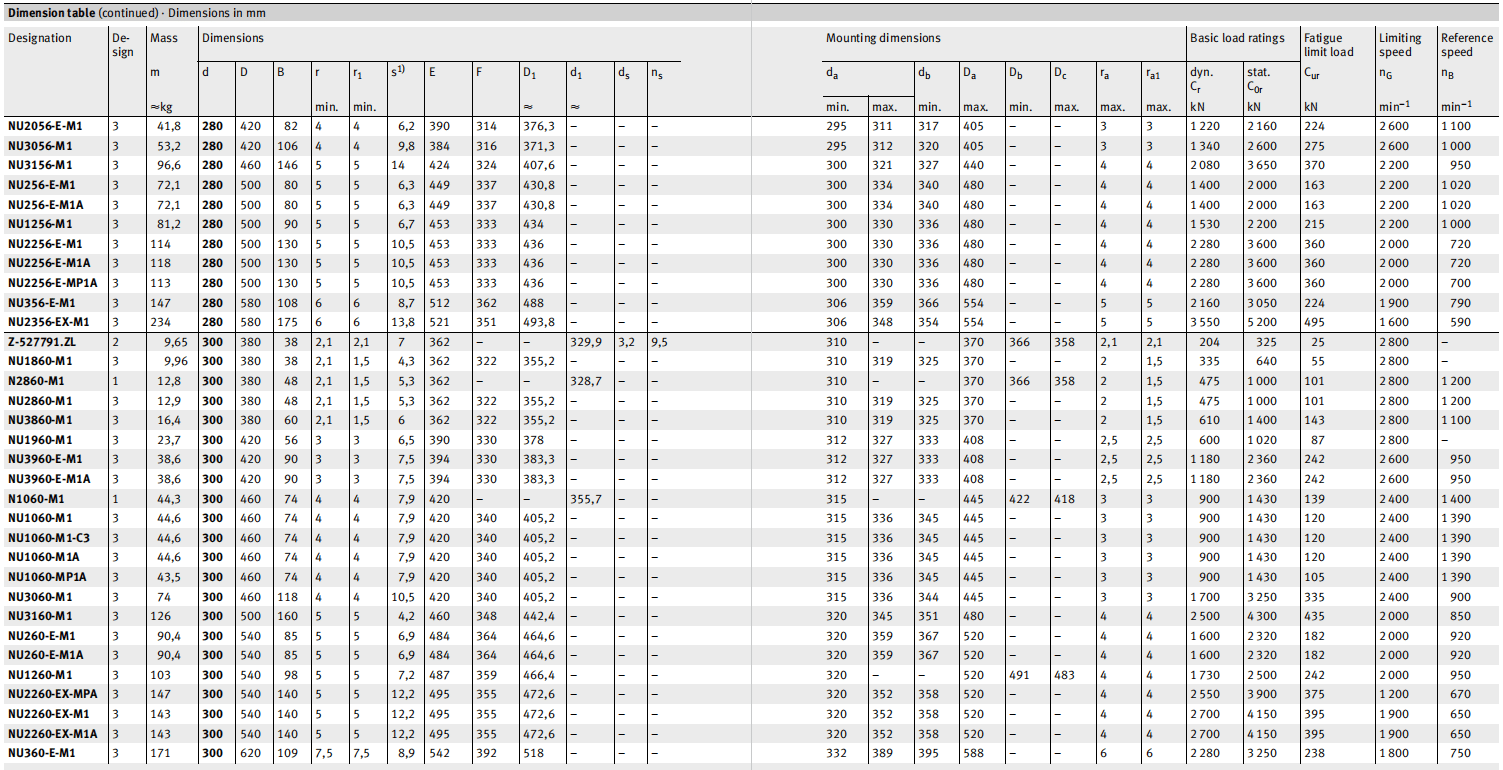1503x770 pixels.
Task: Click the Basic load ratings header
Action: click(1237, 38)
